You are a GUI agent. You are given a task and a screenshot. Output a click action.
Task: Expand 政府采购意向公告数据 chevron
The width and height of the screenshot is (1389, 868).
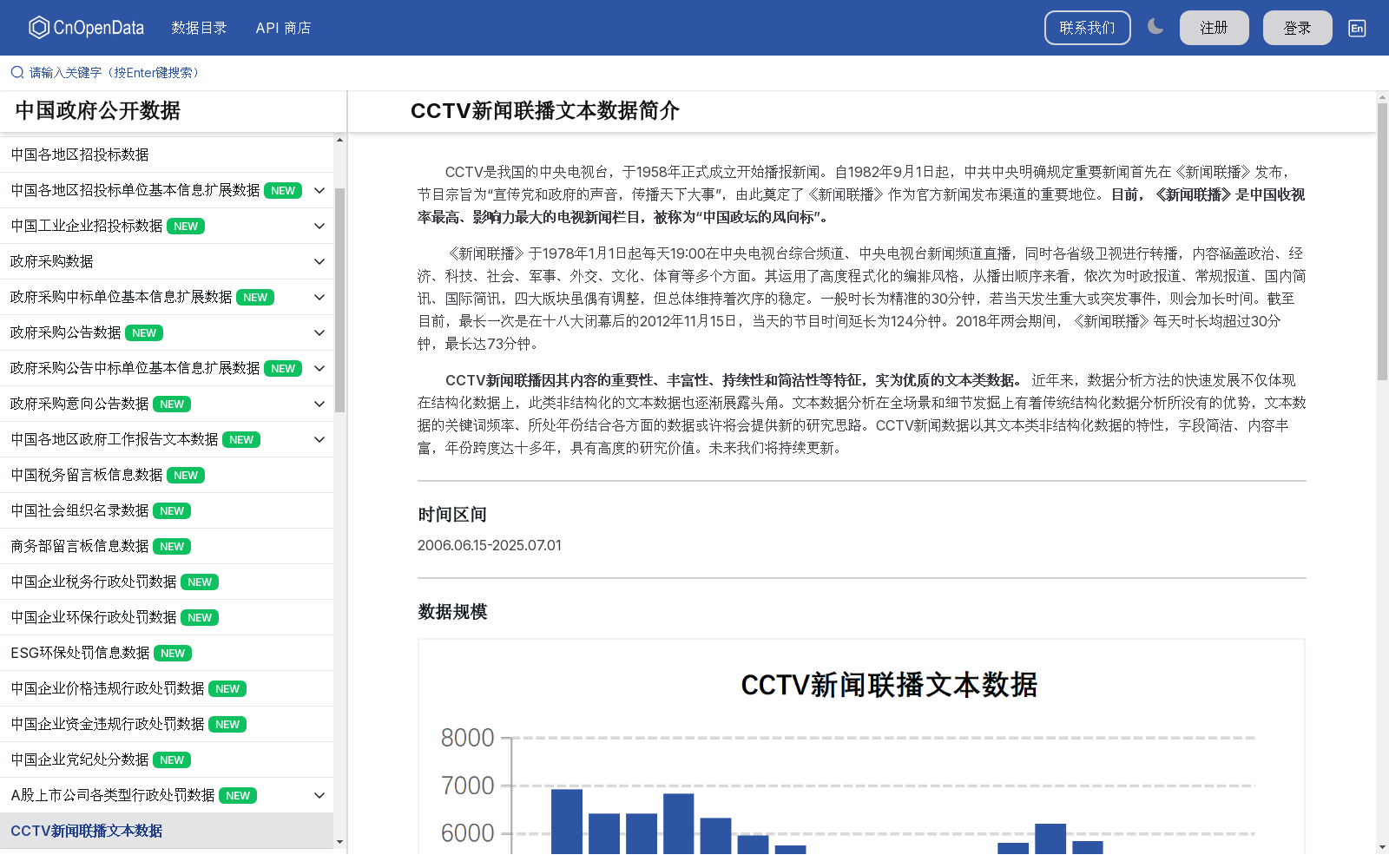pos(319,404)
